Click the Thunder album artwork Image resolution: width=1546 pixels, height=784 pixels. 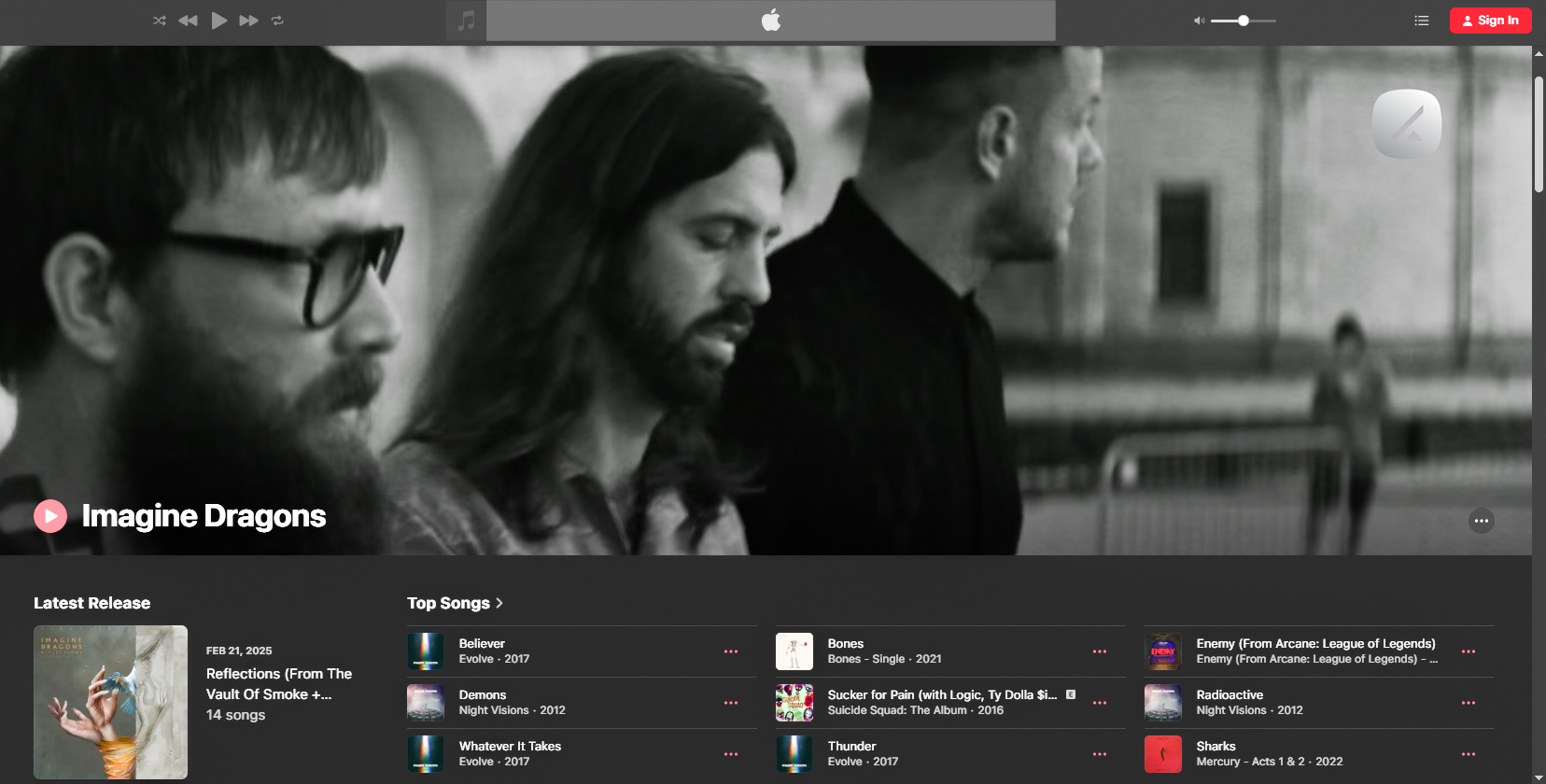[794, 754]
